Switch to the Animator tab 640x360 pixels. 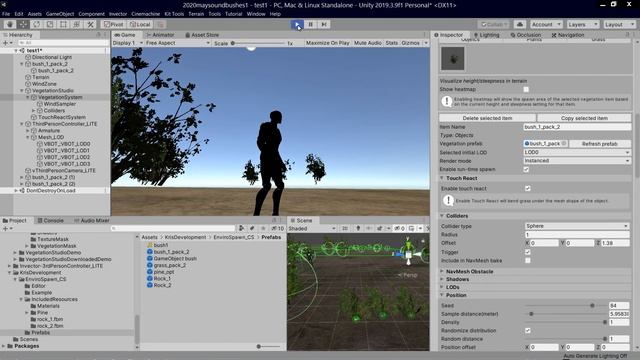point(160,35)
